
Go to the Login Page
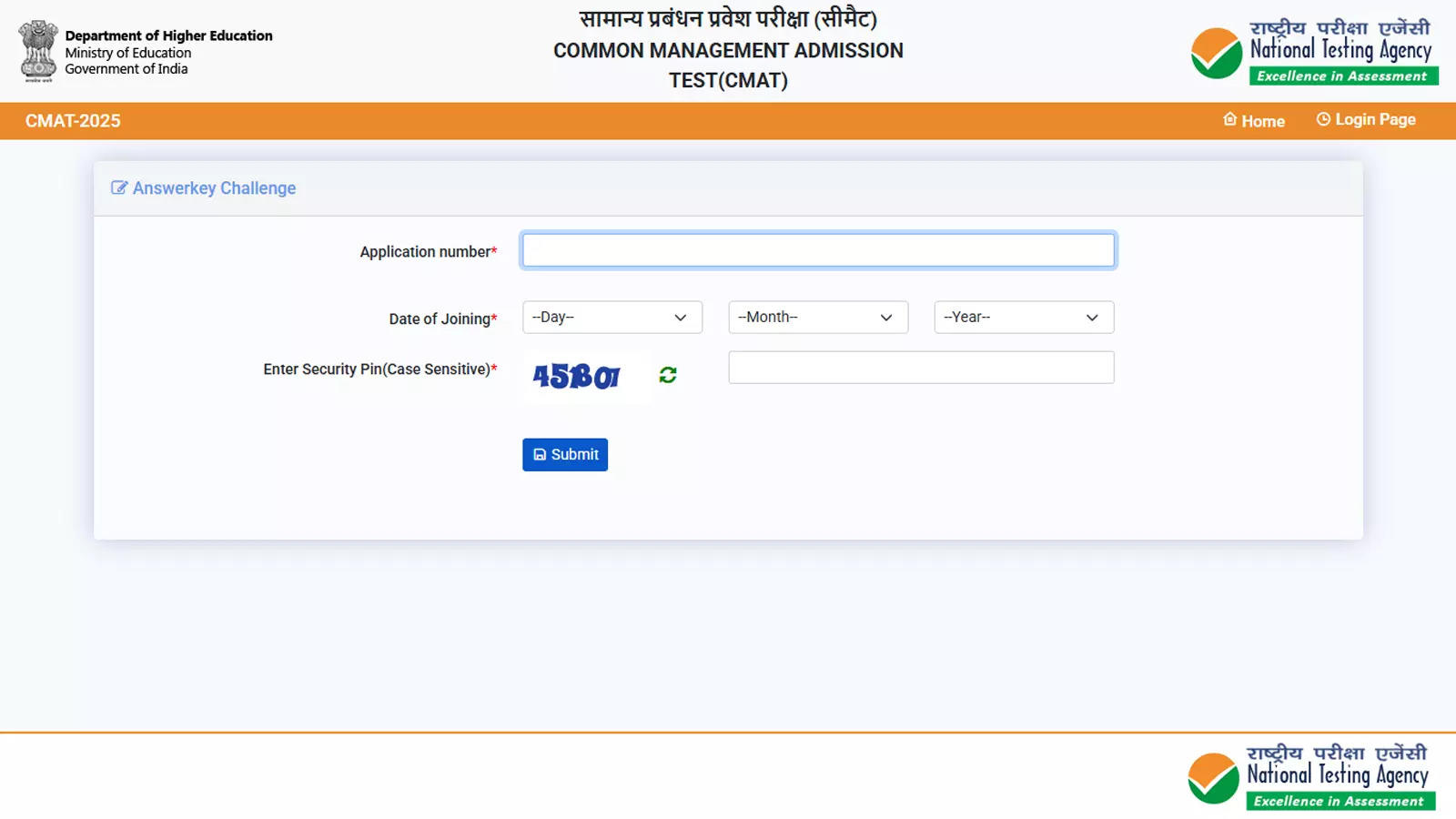coord(1374,118)
